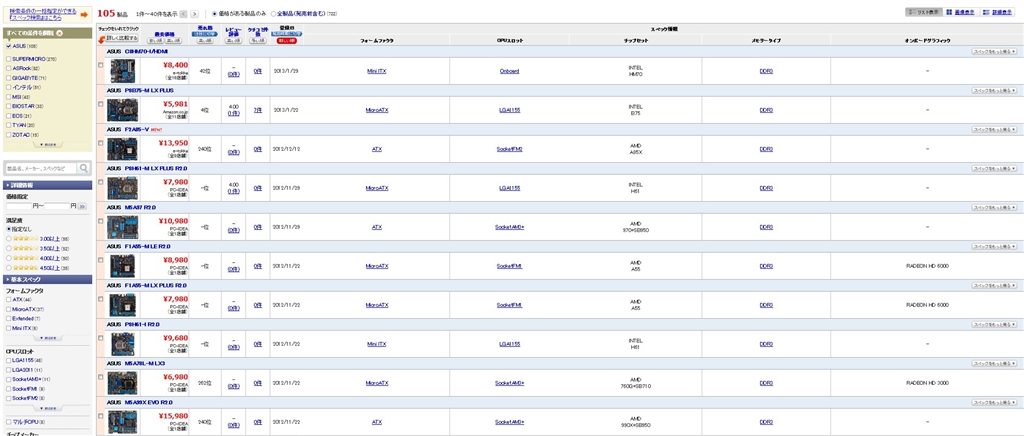Clear all filters with the orange X icon
This screenshot has height=436, width=1024.
click(59, 33)
